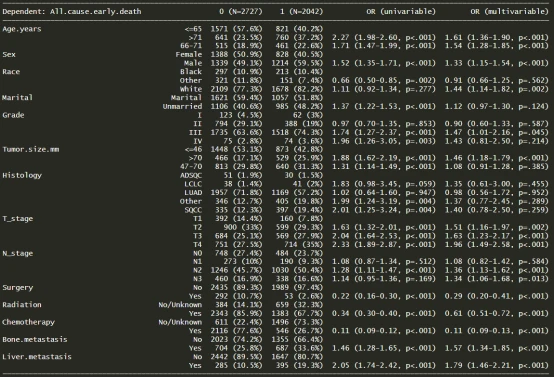The height and width of the screenshot is (378, 554).
Task: Click the Chemotherapy variable label
Action: click(29, 322)
